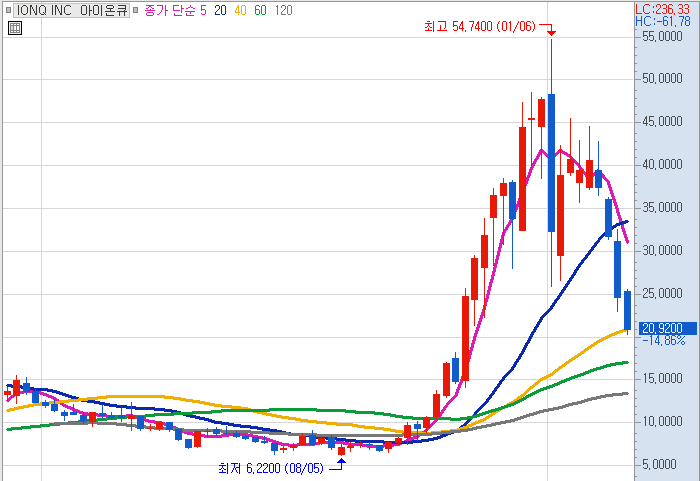Select the 120-day moving average legend
The width and height of the screenshot is (700, 481).
click(283, 10)
